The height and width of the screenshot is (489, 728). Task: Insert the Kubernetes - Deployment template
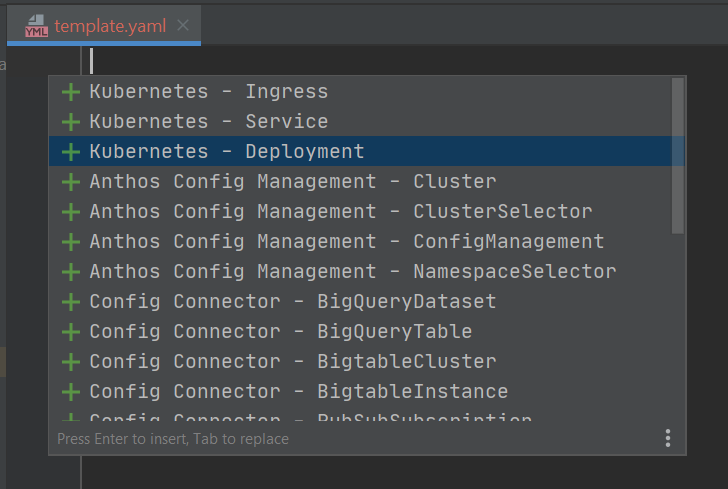[227, 152]
